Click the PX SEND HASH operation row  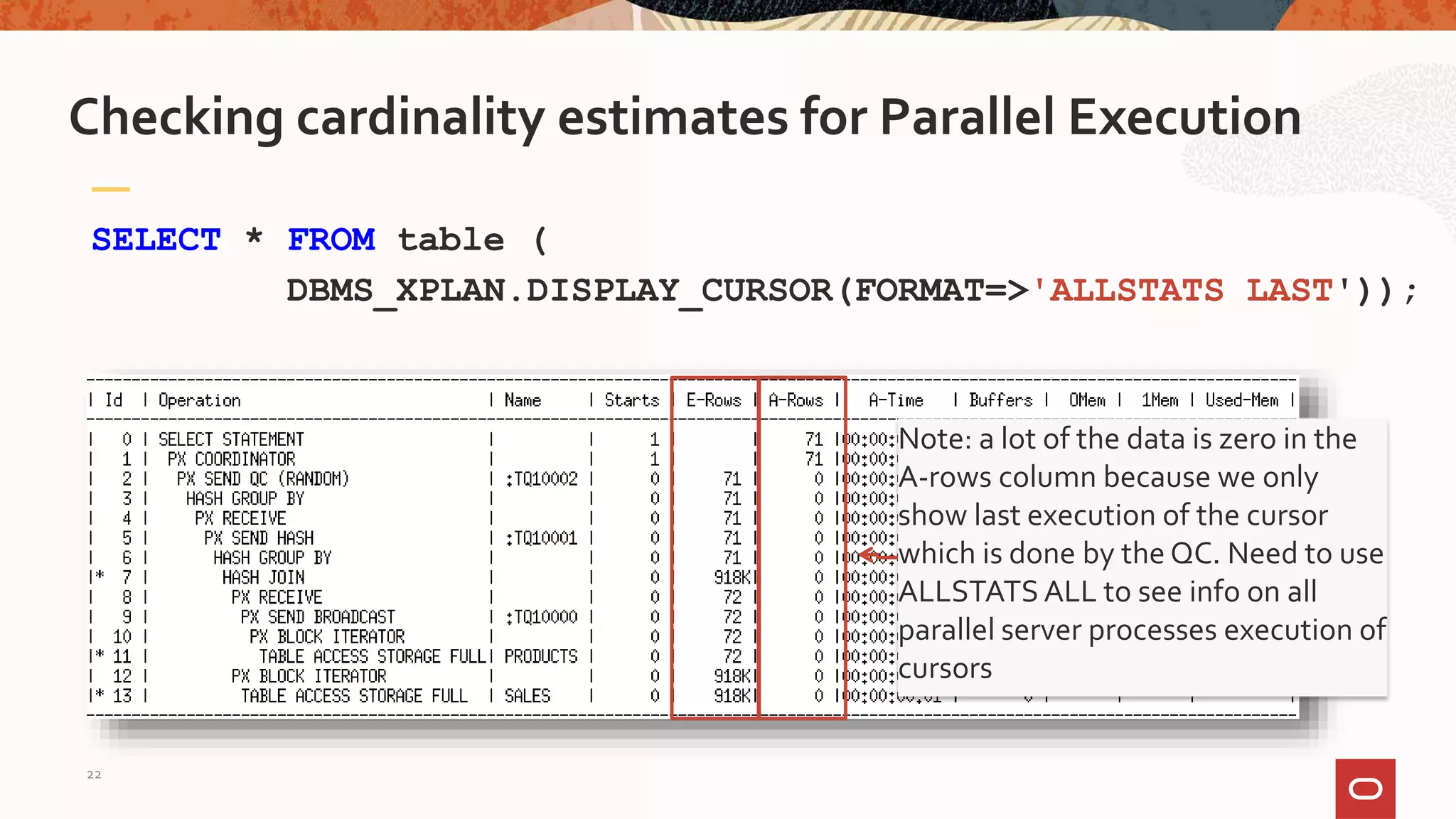[259, 538]
